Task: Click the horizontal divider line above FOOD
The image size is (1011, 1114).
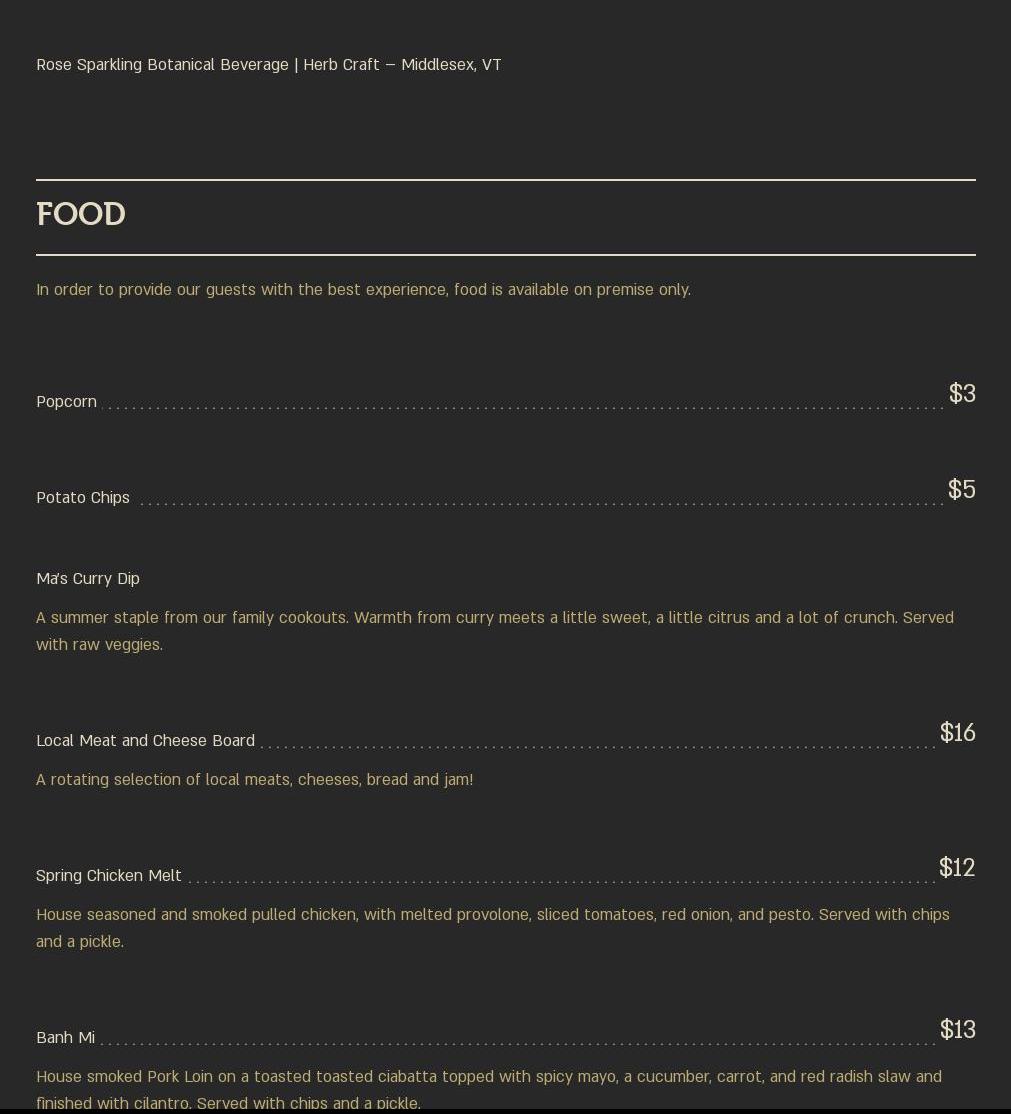Action: click(505, 180)
